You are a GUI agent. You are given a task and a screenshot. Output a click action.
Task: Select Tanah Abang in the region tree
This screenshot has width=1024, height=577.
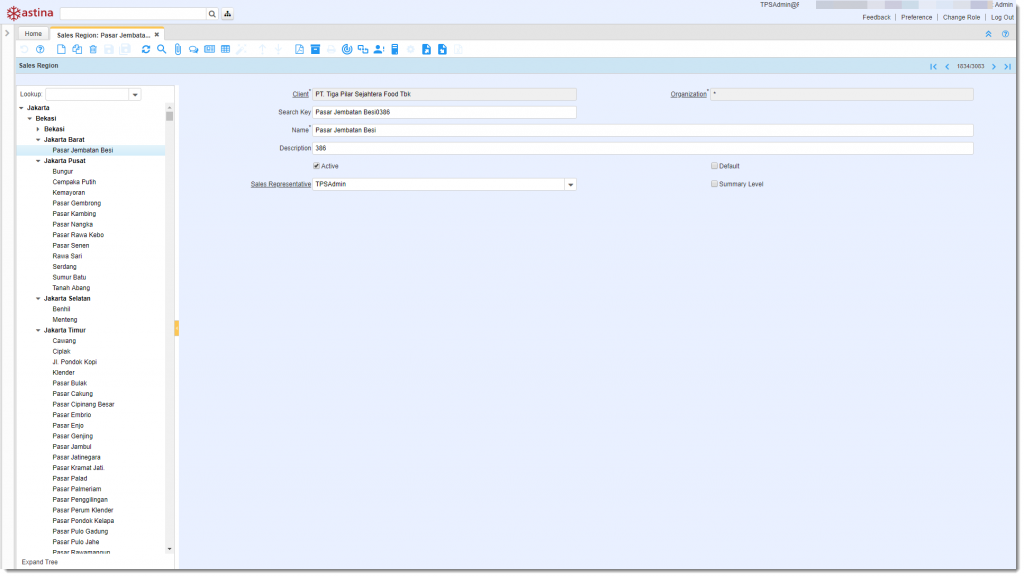tap(71, 288)
